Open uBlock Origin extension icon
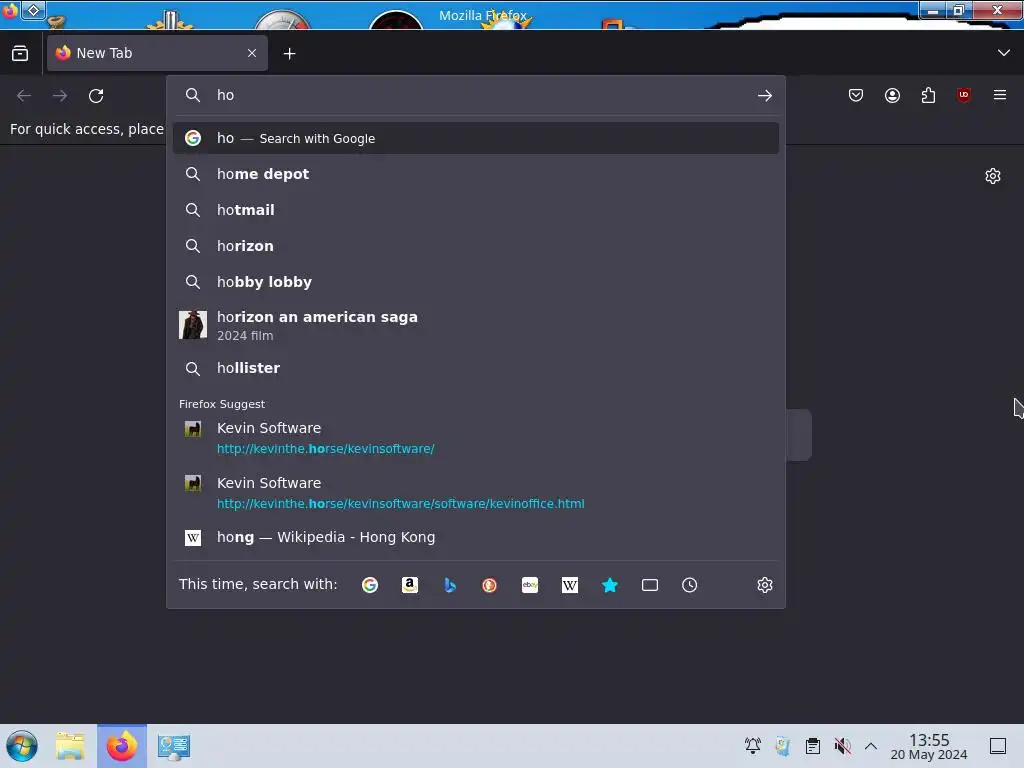Image resolution: width=1024 pixels, height=768 pixels. pyautogui.click(x=964, y=95)
